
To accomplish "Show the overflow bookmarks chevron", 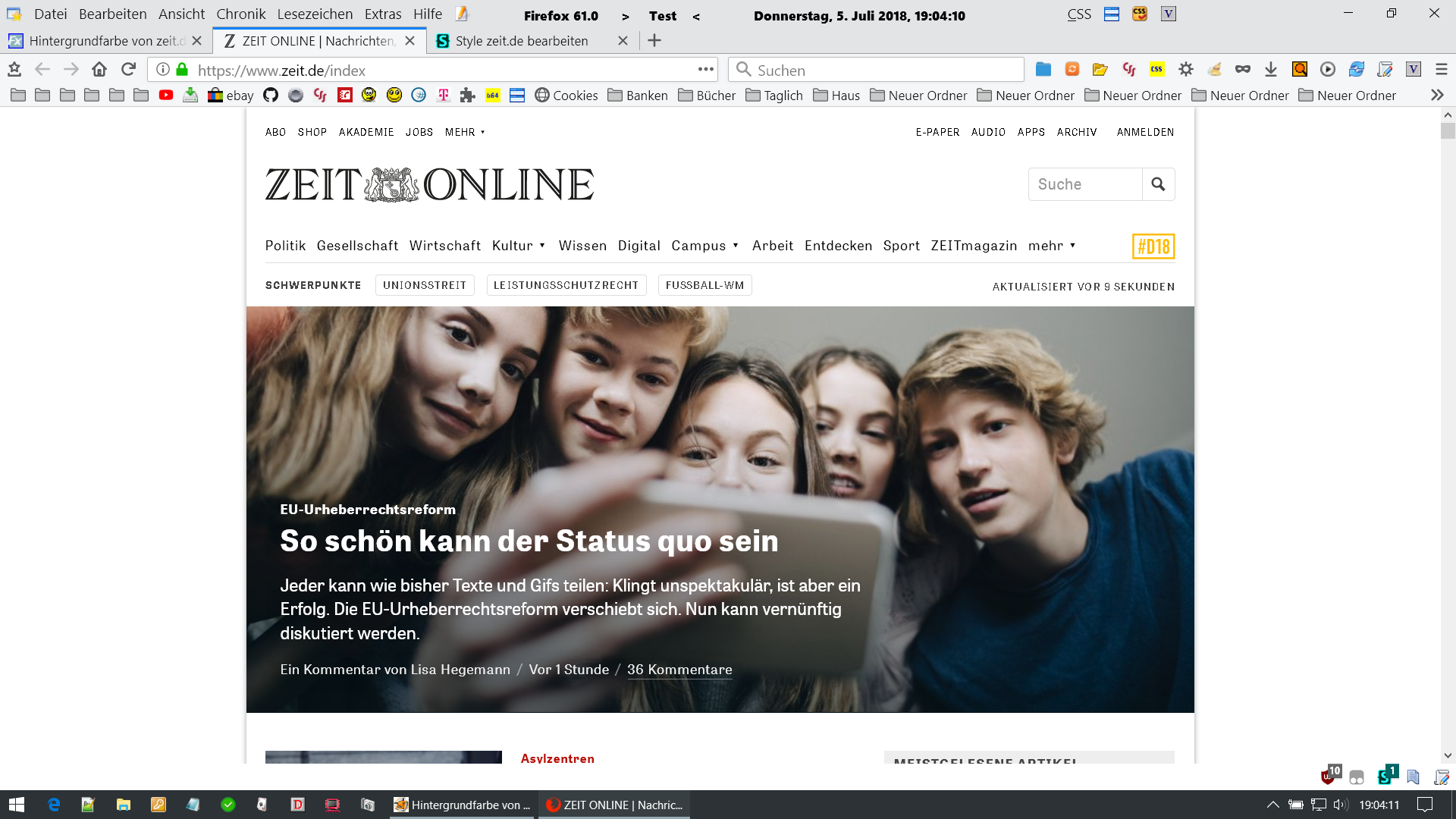I will coord(1436,95).
